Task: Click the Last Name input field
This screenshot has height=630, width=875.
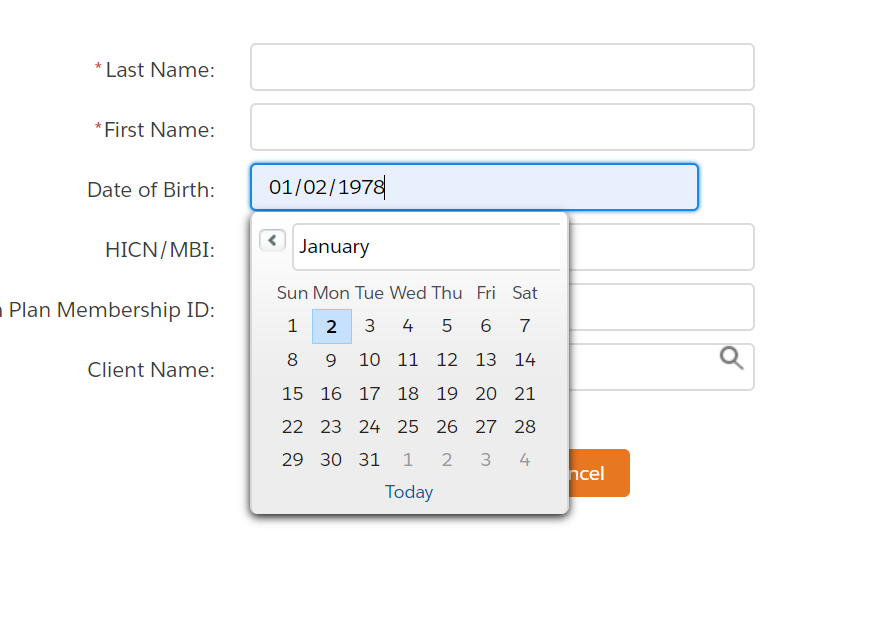Action: coord(502,67)
